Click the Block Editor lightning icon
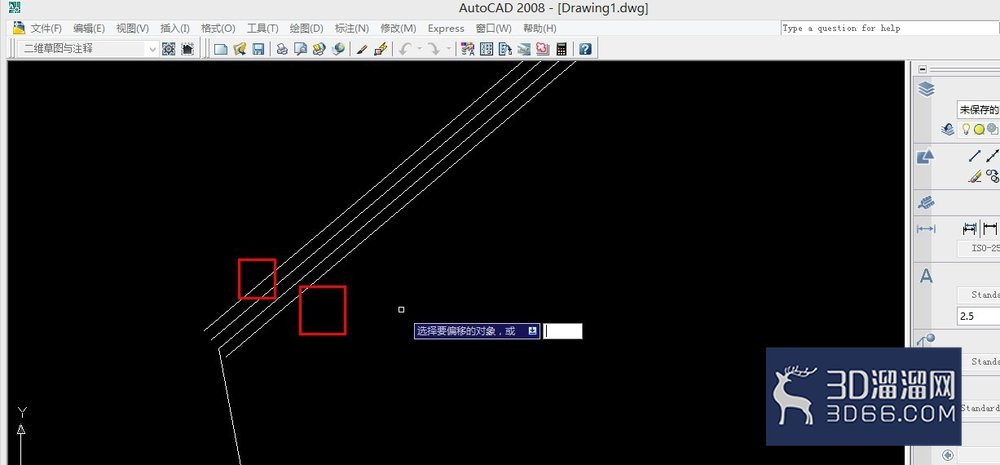 (x=381, y=49)
